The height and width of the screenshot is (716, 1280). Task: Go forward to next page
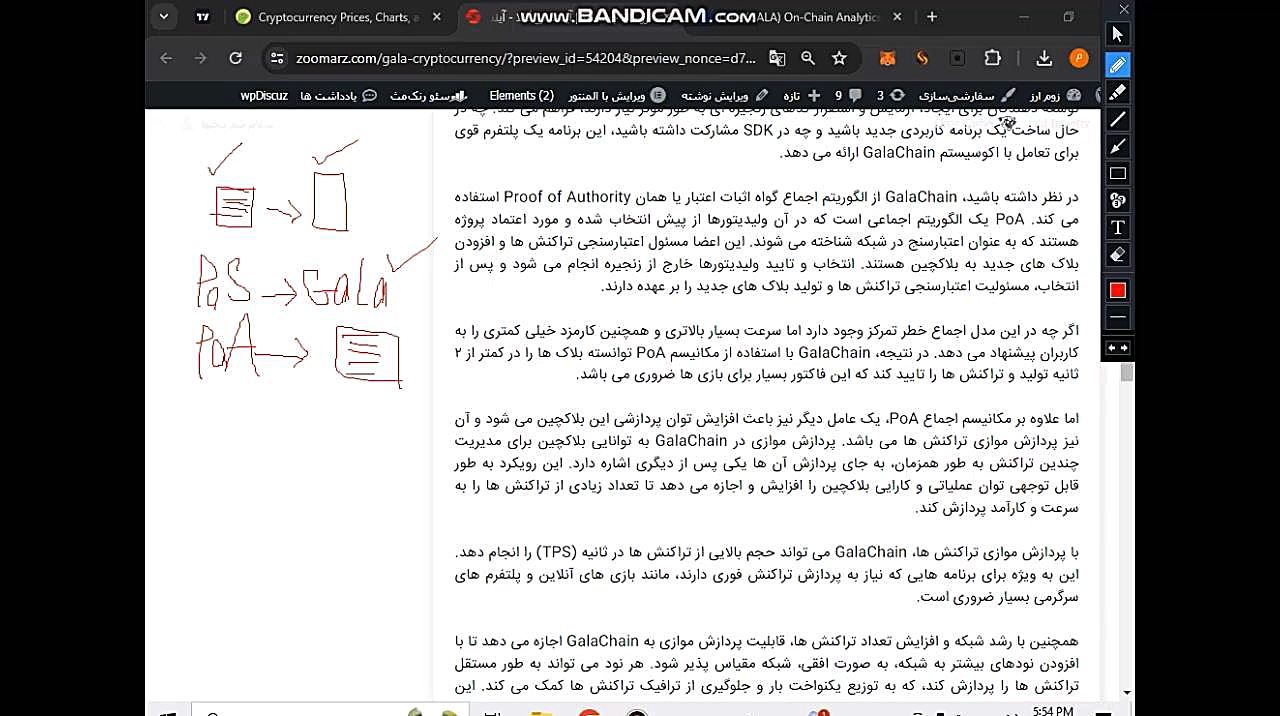pos(201,58)
